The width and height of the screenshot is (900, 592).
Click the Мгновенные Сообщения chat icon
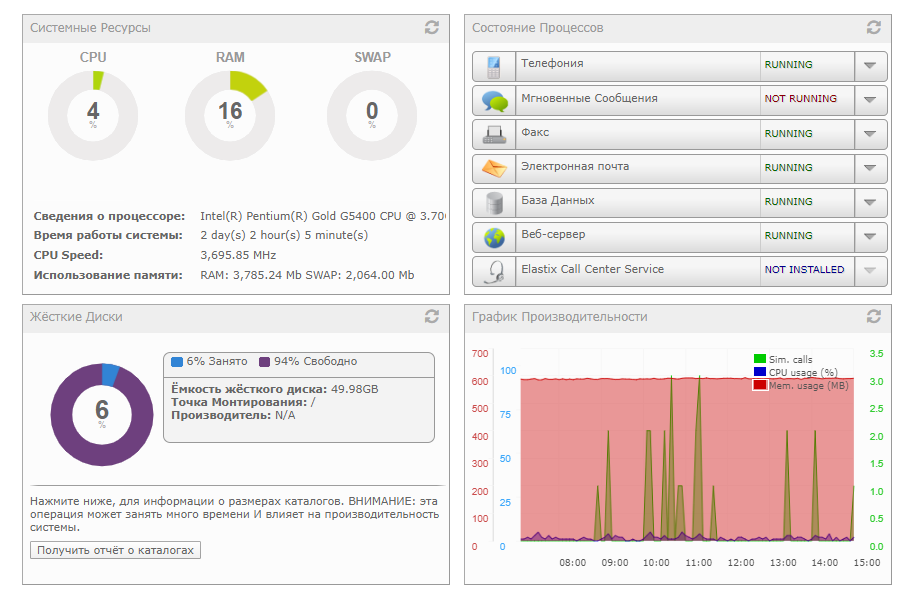(494, 101)
